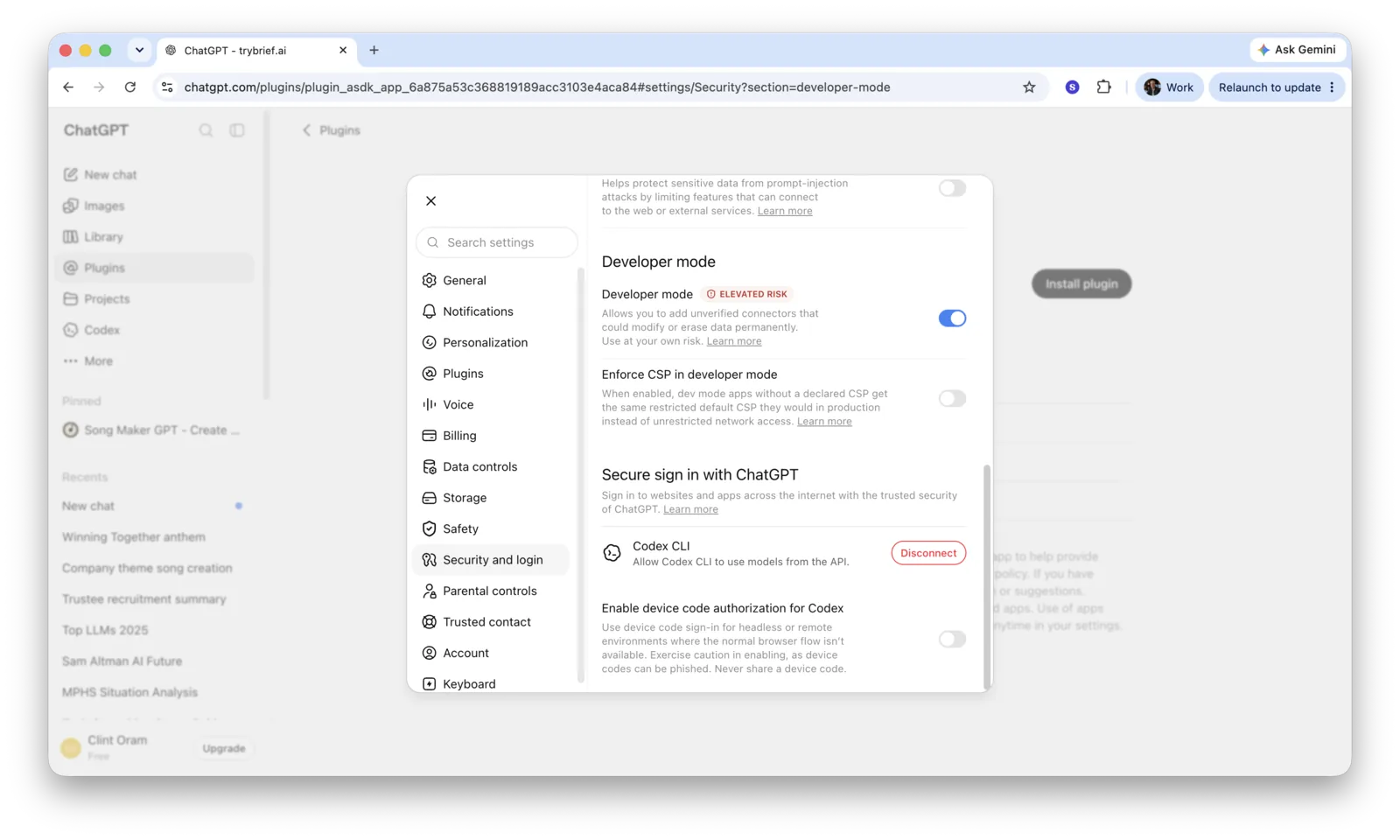
Task: Click the site information icon in address bar
Action: coord(167,87)
